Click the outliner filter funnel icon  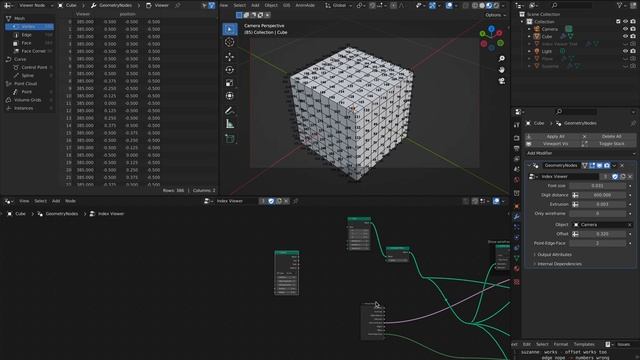620,5
